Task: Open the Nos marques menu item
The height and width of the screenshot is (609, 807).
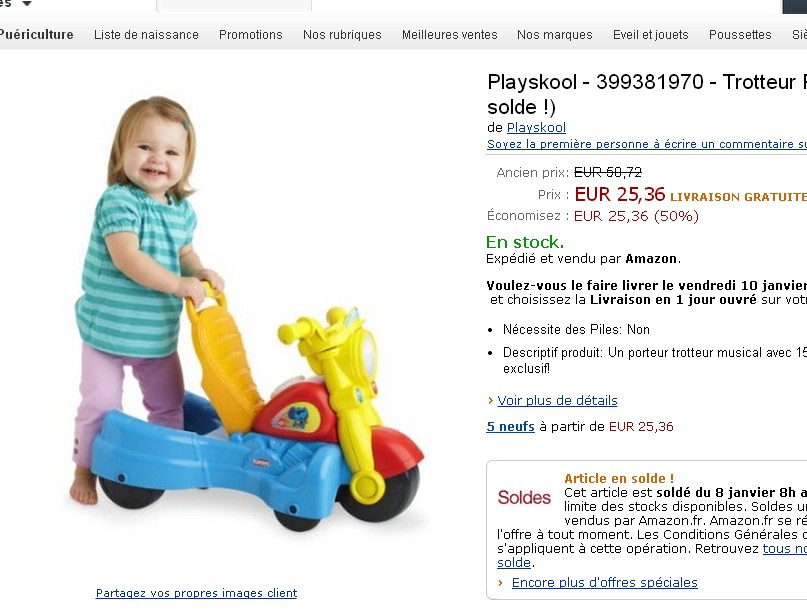Action: point(555,34)
